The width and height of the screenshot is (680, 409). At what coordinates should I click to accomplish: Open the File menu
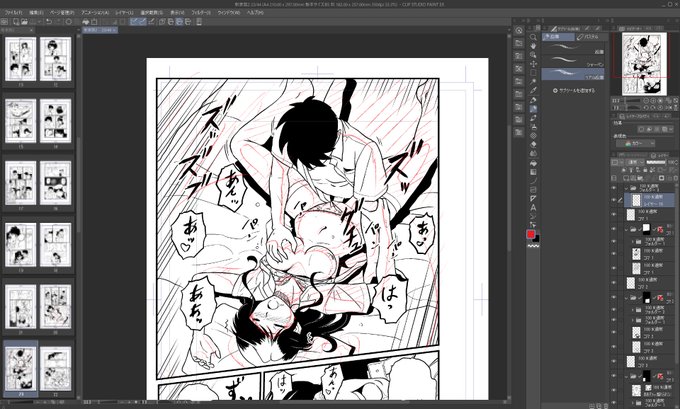(x=13, y=13)
